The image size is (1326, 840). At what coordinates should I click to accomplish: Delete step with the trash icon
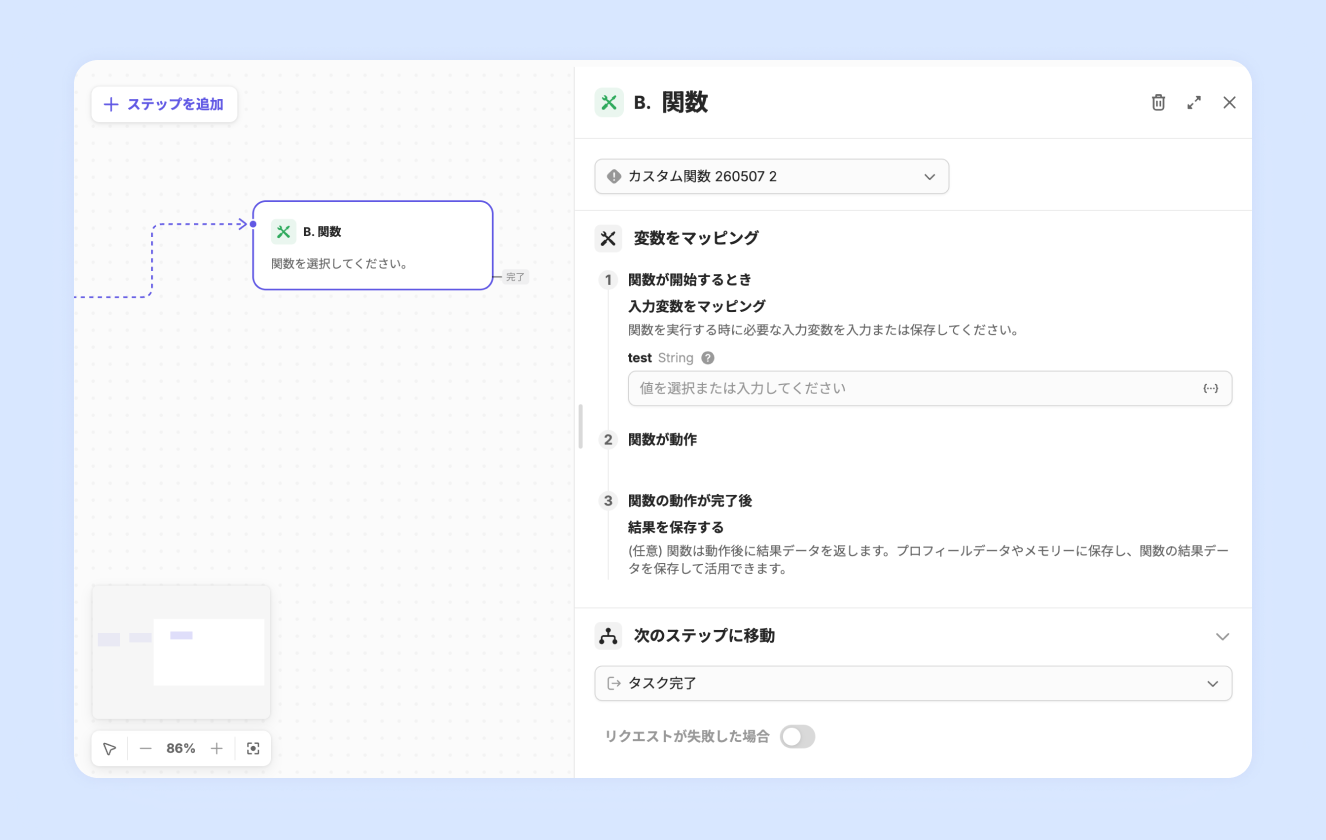pyautogui.click(x=1158, y=102)
